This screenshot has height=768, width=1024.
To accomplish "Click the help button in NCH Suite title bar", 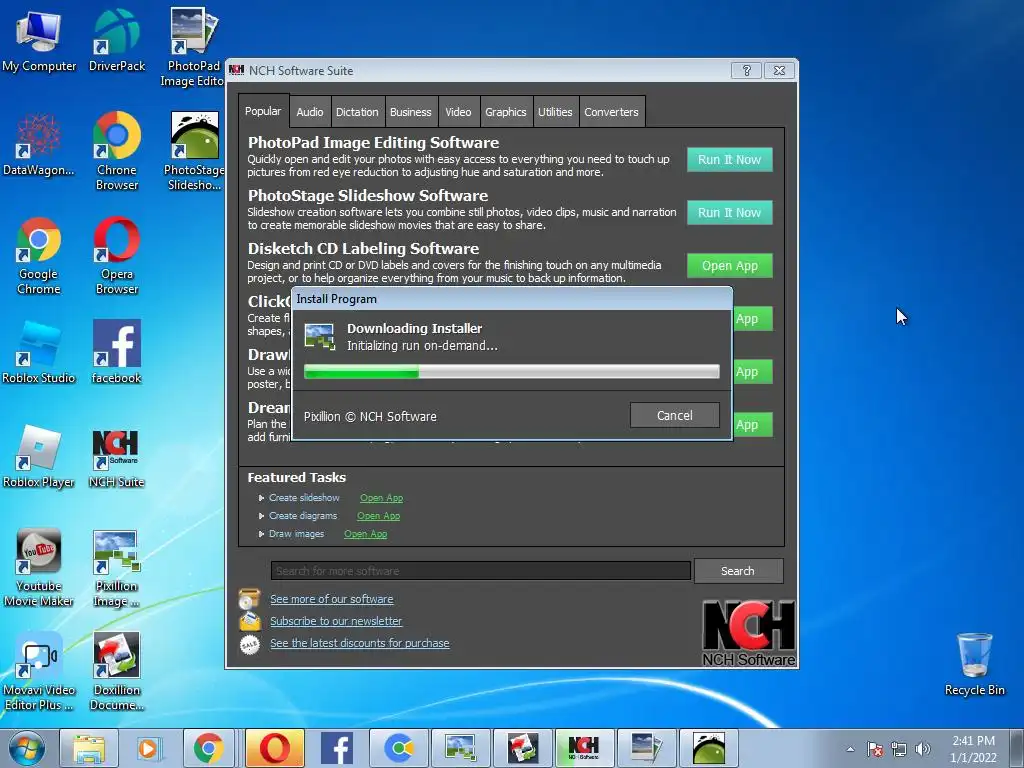I will [746, 71].
